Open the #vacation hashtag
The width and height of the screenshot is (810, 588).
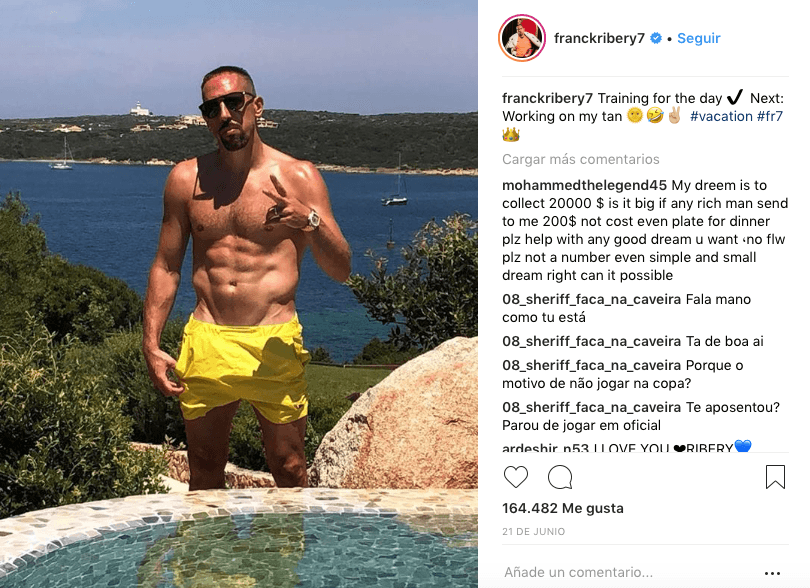coord(721,116)
